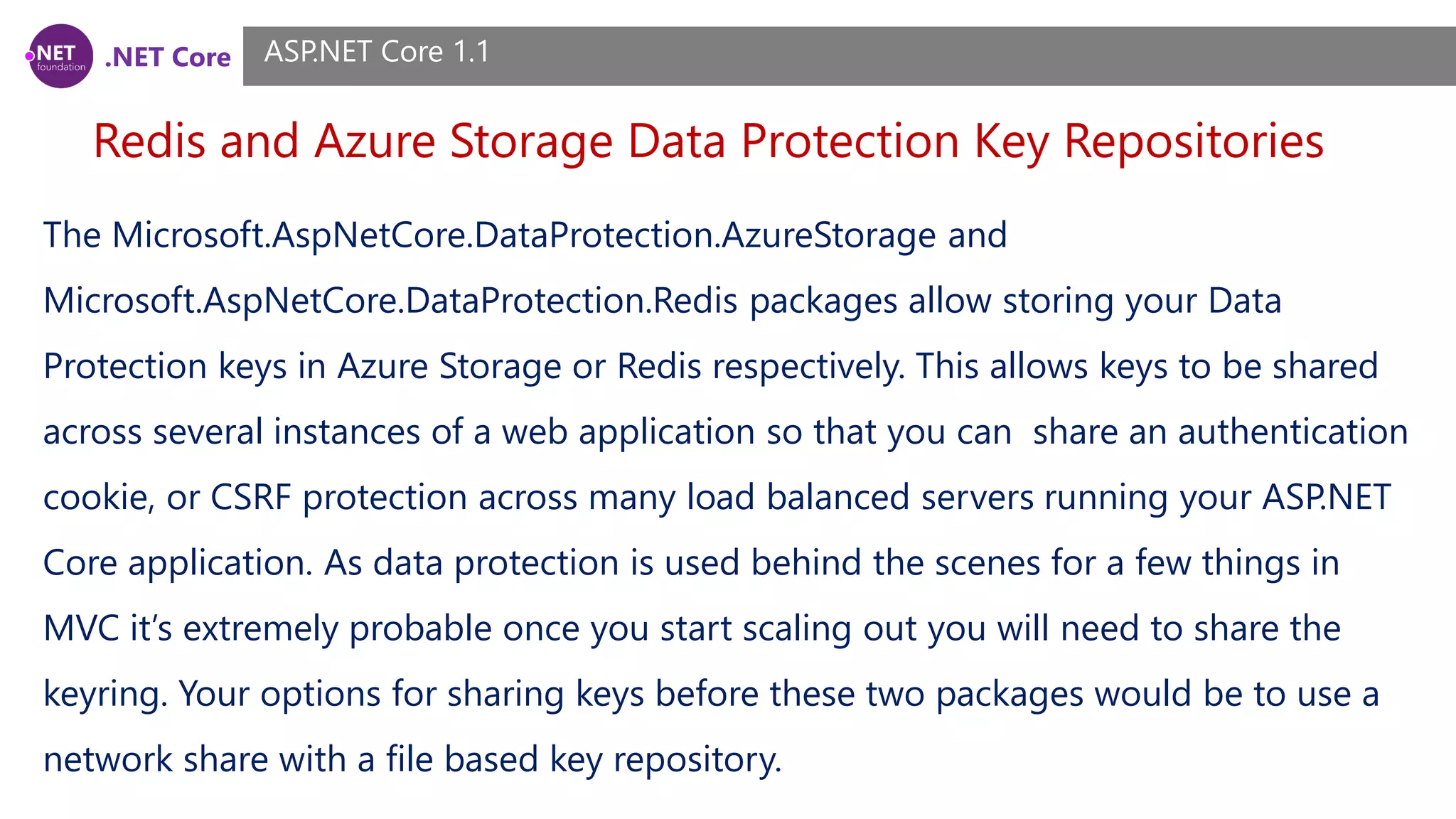Click "CSRF protection" in the paragraph
The image size is (1456, 819).
(338, 498)
